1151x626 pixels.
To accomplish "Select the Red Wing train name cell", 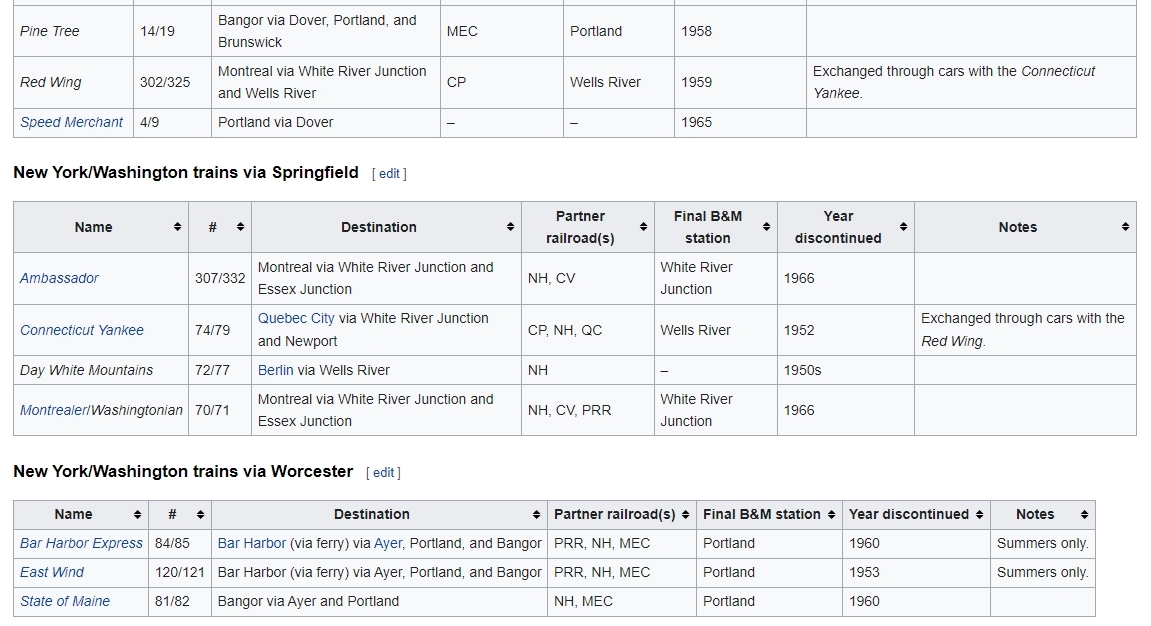I will [73, 83].
